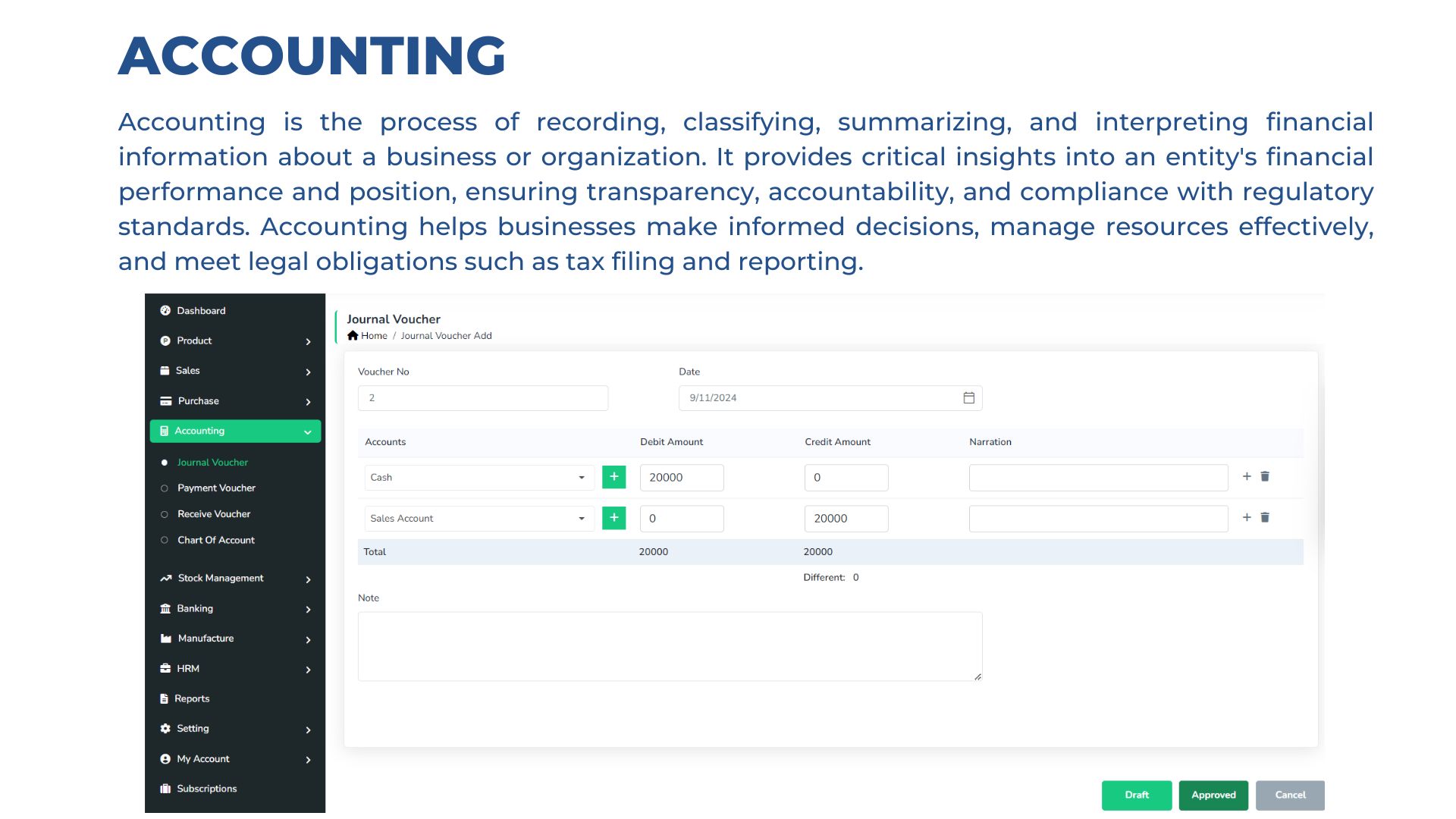Image resolution: width=1456 pixels, height=819 pixels.
Task: Select the Payment Voucher submenu bullet
Action: click(165, 488)
